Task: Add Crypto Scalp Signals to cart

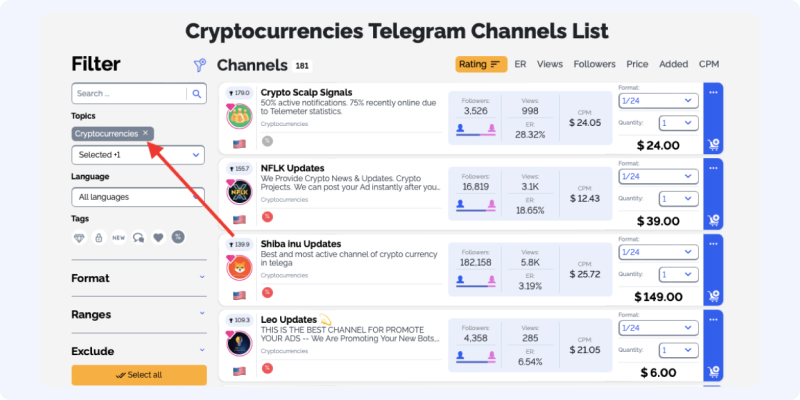Action: click(x=713, y=145)
